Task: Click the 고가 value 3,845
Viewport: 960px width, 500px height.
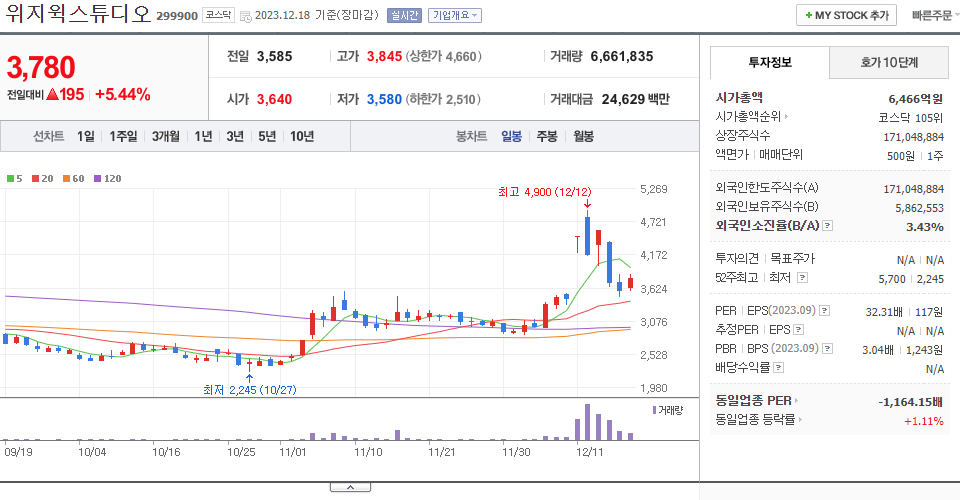Action: [x=384, y=56]
